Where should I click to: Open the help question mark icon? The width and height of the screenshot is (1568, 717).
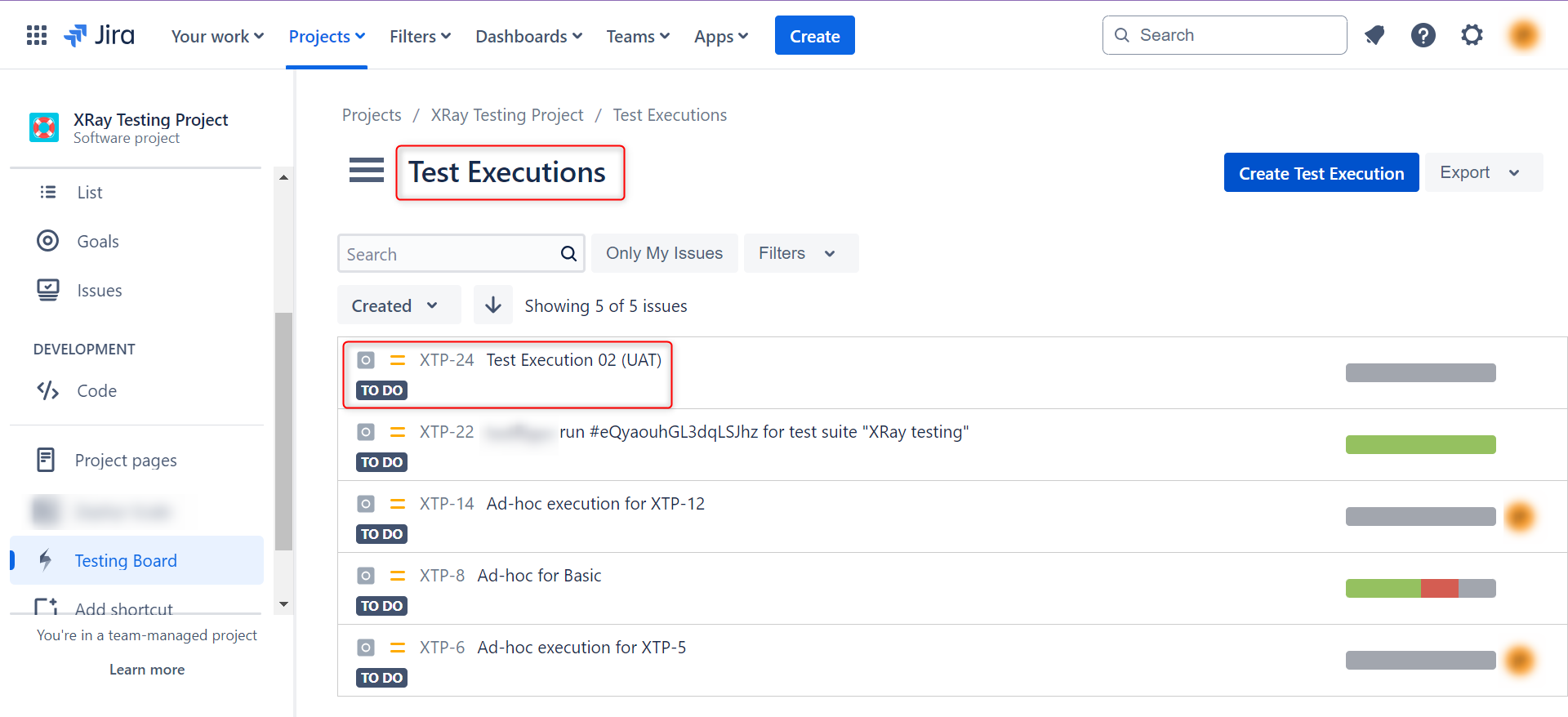pos(1423,35)
